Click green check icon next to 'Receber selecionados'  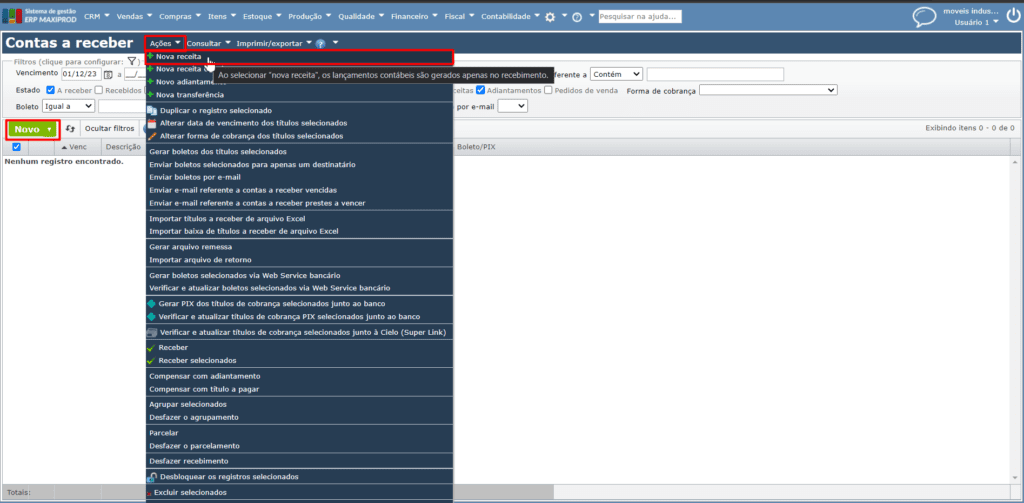[x=152, y=361]
